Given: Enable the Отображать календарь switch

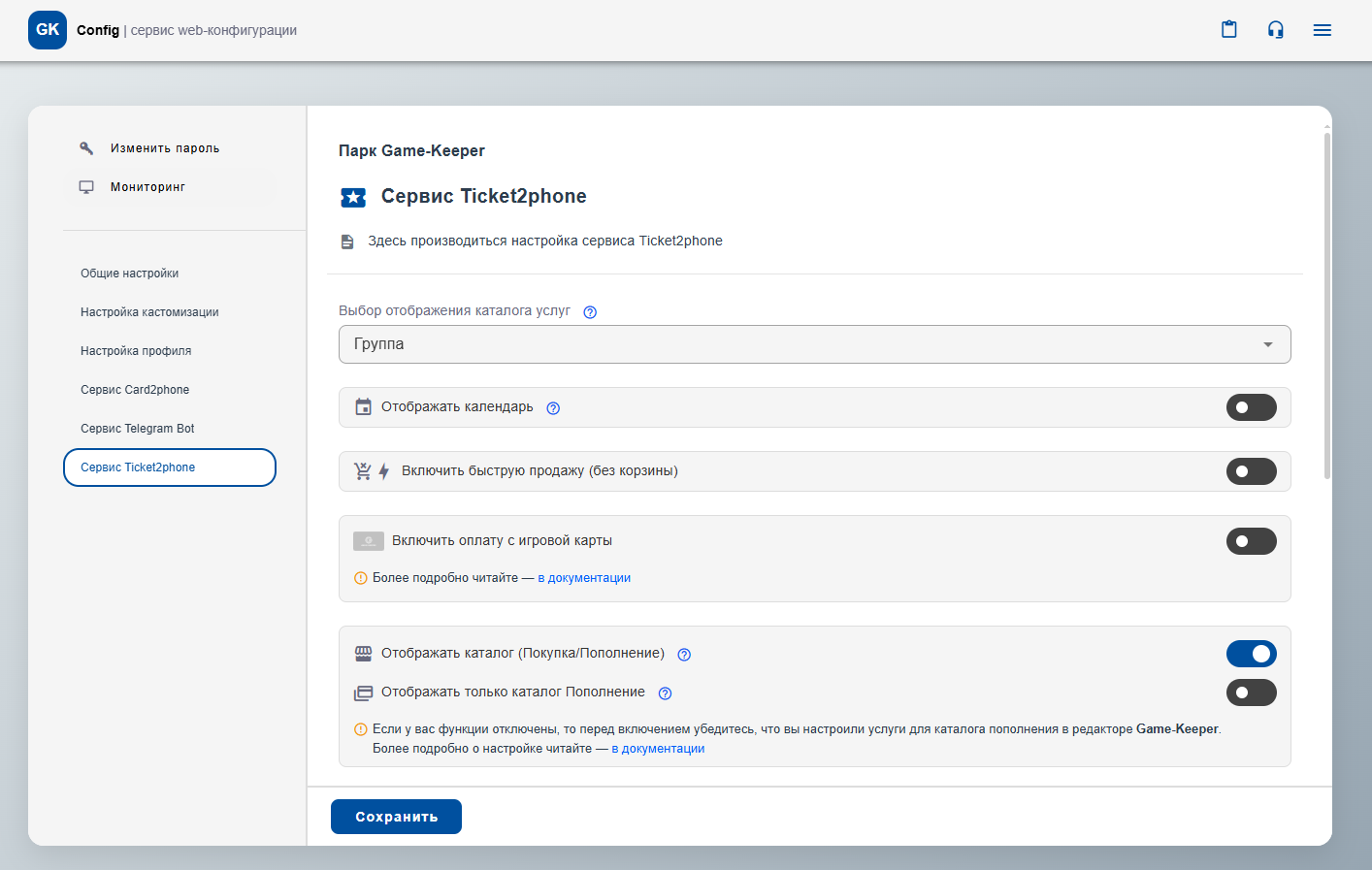Looking at the screenshot, I should point(1252,407).
